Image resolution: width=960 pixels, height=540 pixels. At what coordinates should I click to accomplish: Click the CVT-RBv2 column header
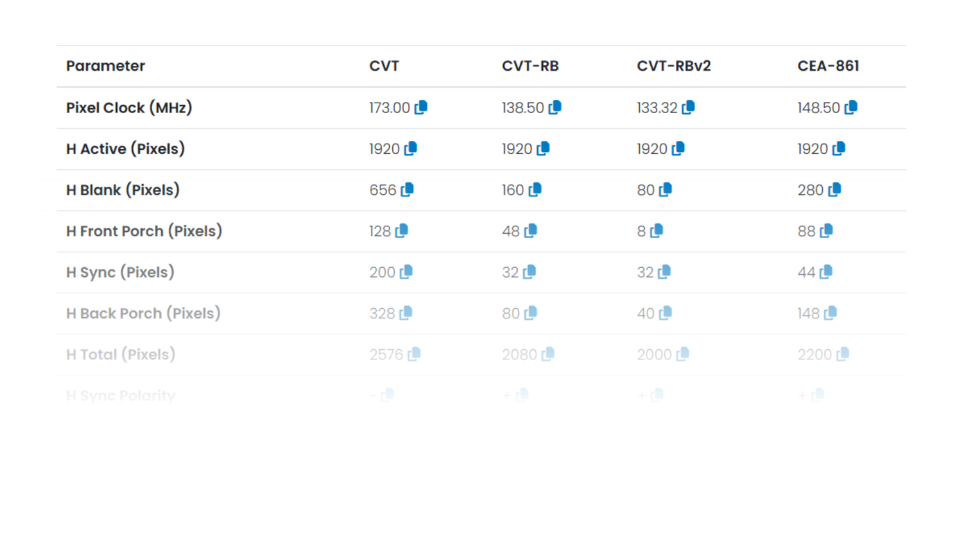point(673,66)
